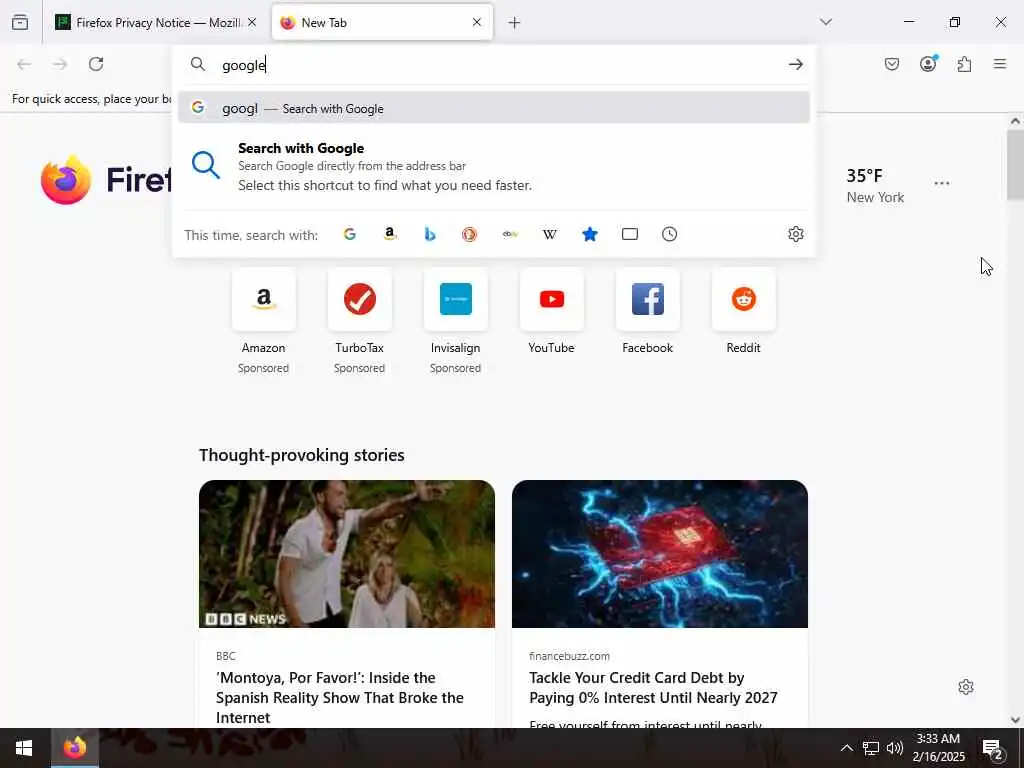The image size is (1024, 768).
Task: Open the Save to Pocket icon
Action: tap(891, 64)
